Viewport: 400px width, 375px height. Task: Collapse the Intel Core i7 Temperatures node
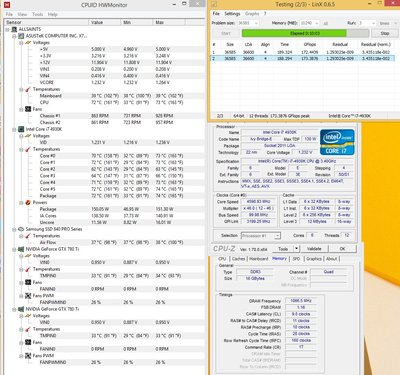21,149
